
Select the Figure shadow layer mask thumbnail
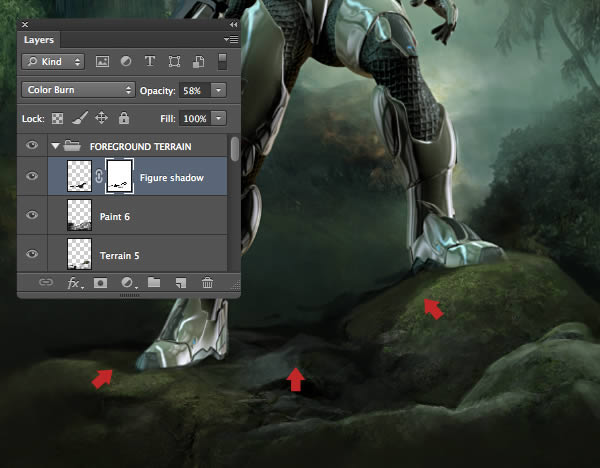119,176
